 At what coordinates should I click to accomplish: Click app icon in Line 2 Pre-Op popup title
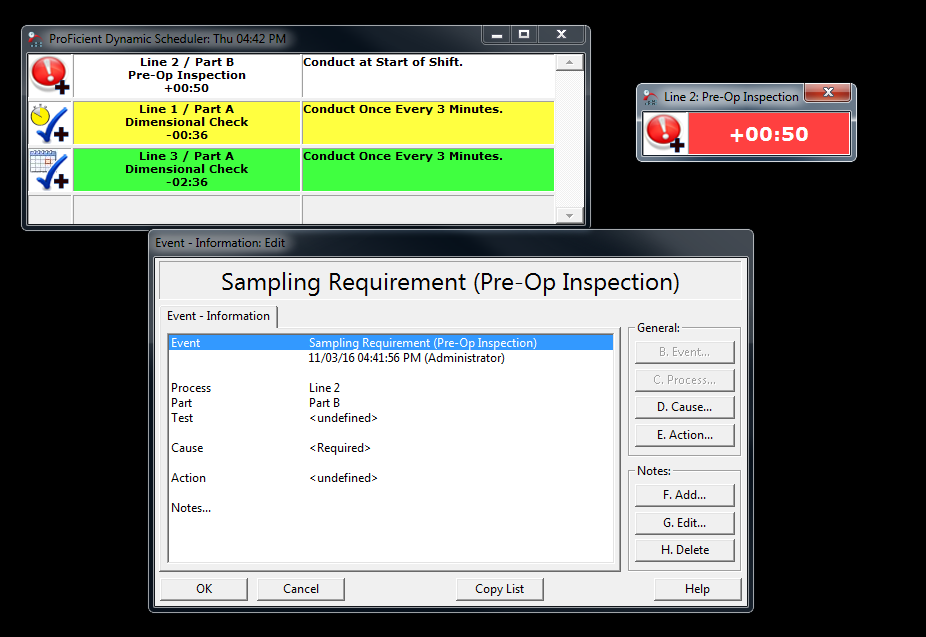(650, 97)
